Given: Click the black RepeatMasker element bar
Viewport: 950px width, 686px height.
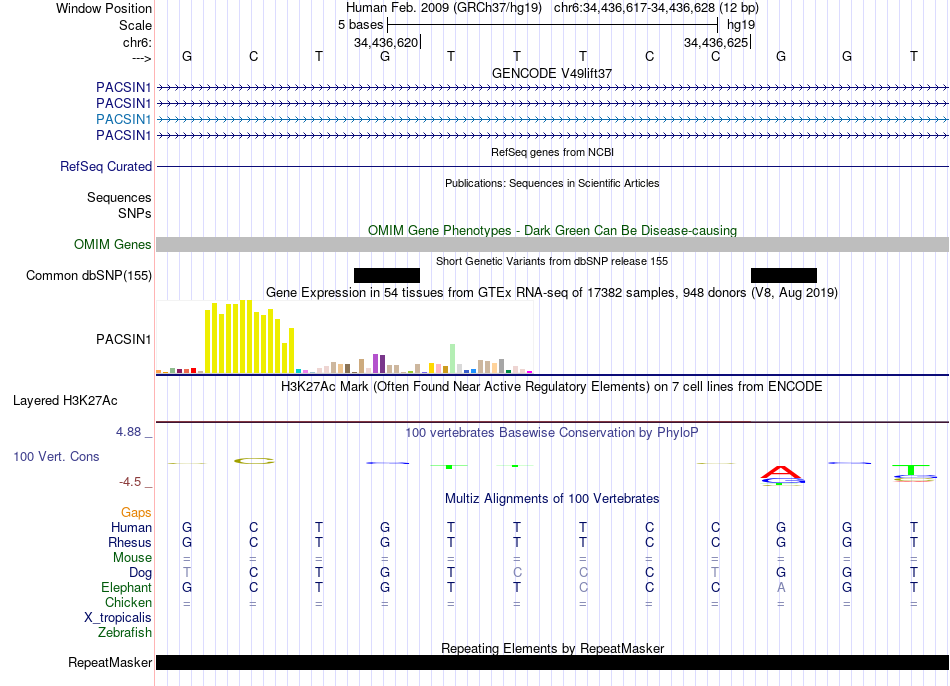Looking at the screenshot, I should 552,662.
